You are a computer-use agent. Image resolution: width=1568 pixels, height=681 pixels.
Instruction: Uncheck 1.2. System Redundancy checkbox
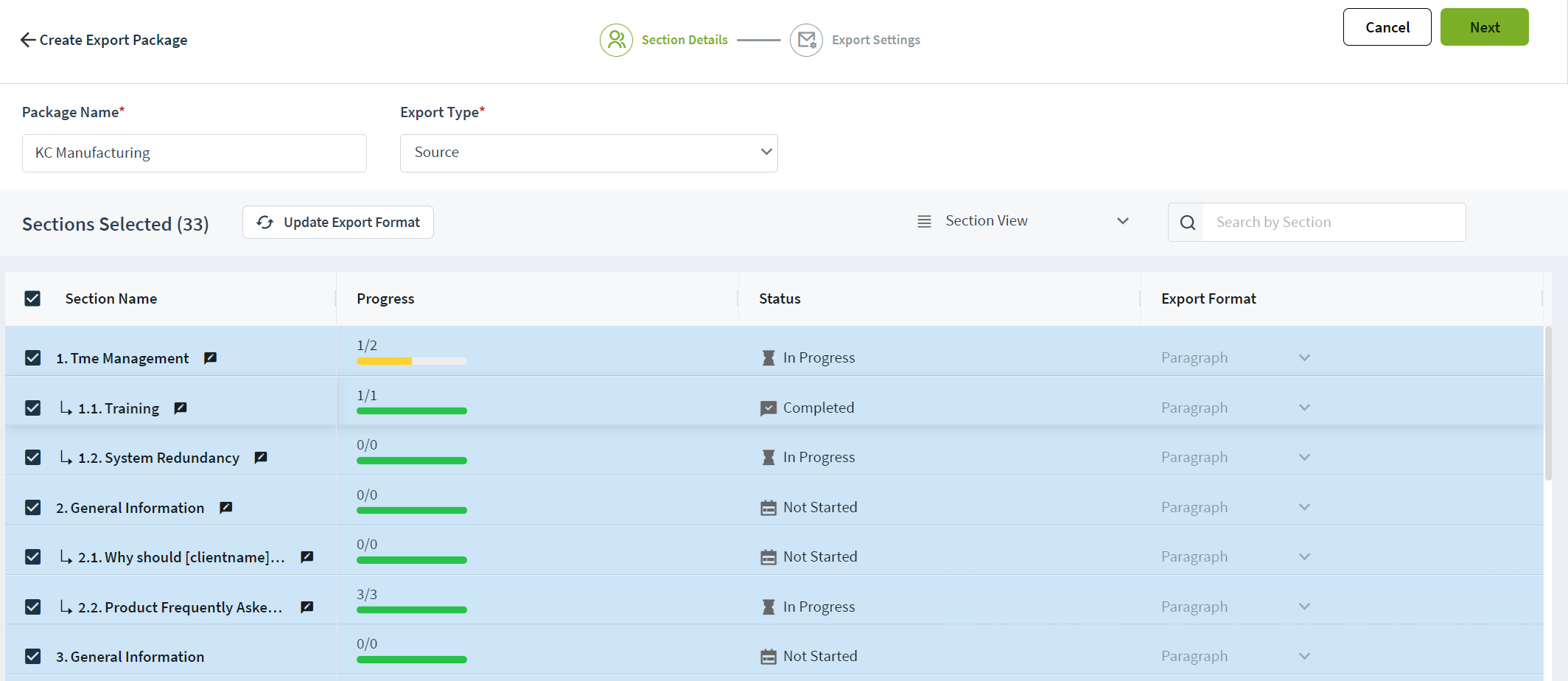pyautogui.click(x=32, y=458)
